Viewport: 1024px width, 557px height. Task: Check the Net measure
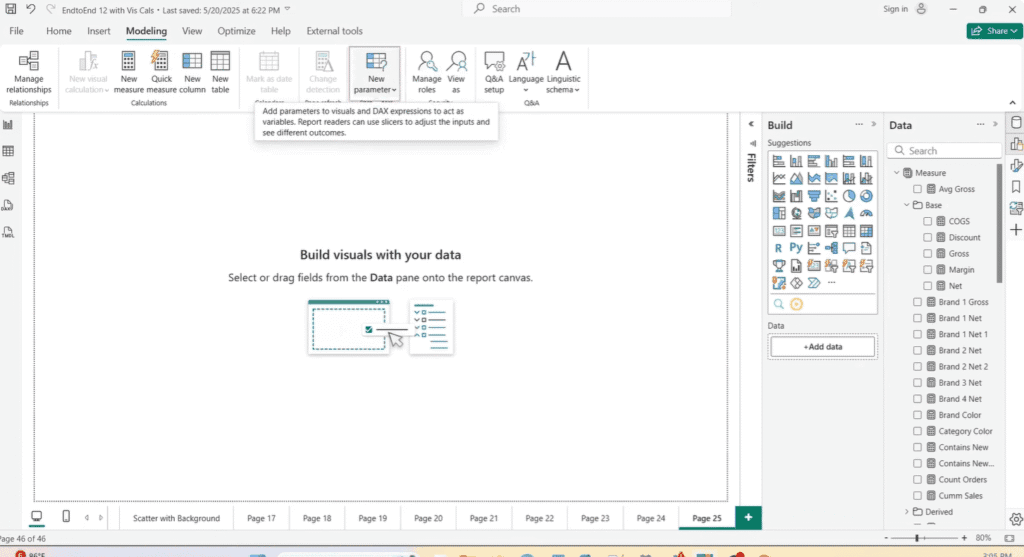[x=927, y=286]
